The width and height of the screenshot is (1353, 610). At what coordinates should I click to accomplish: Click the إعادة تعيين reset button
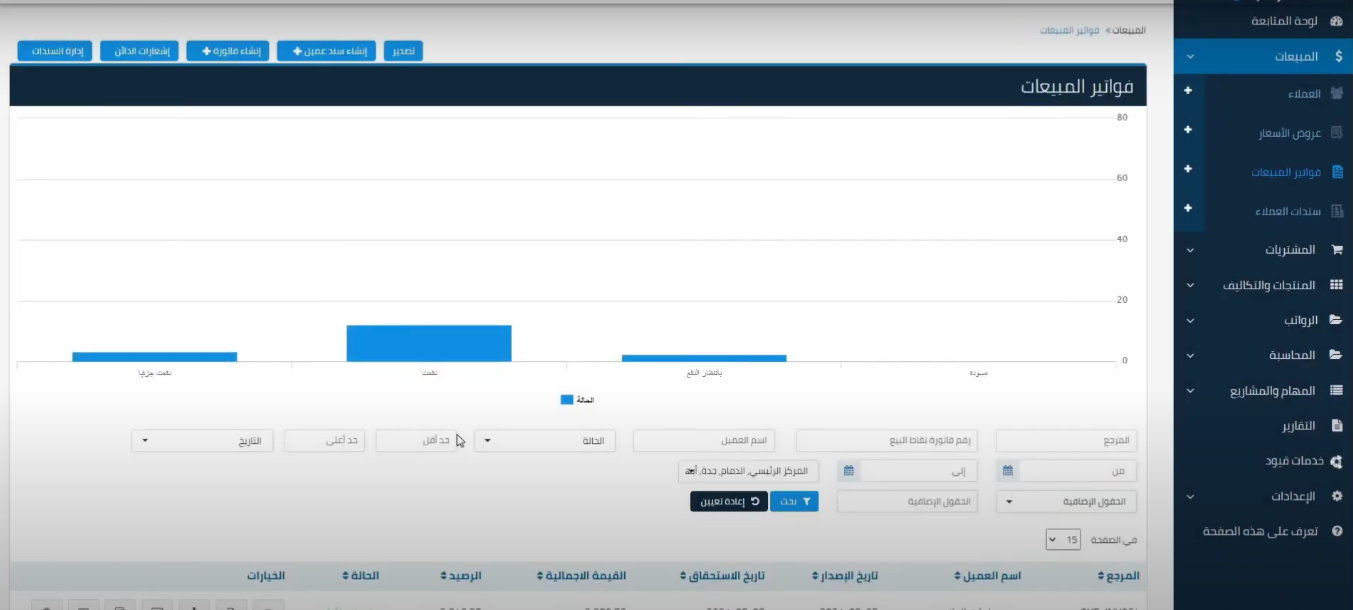(x=728, y=502)
